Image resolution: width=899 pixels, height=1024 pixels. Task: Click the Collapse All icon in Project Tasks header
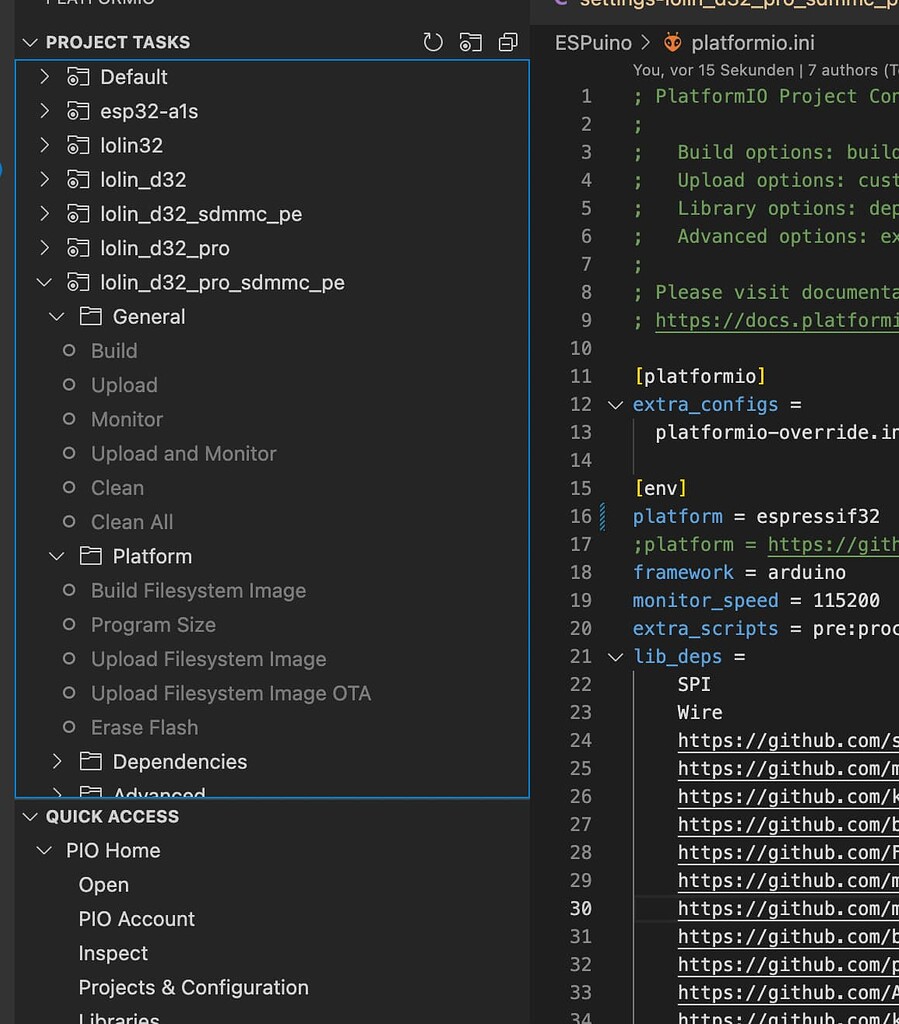(508, 42)
